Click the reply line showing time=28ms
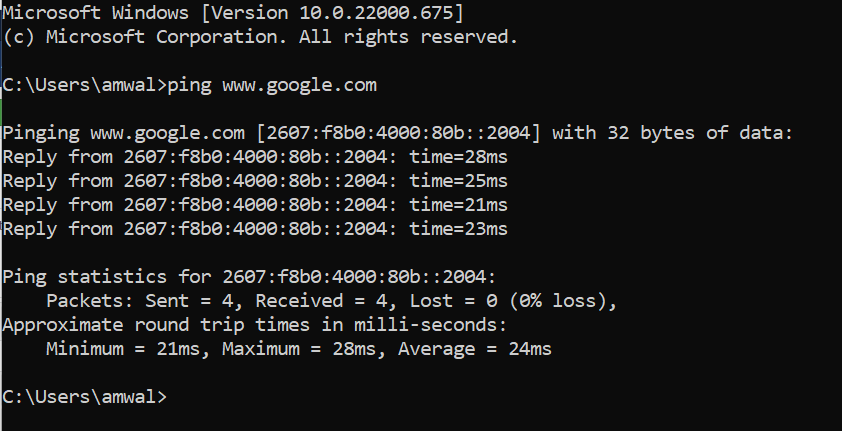 pyautogui.click(x=255, y=157)
